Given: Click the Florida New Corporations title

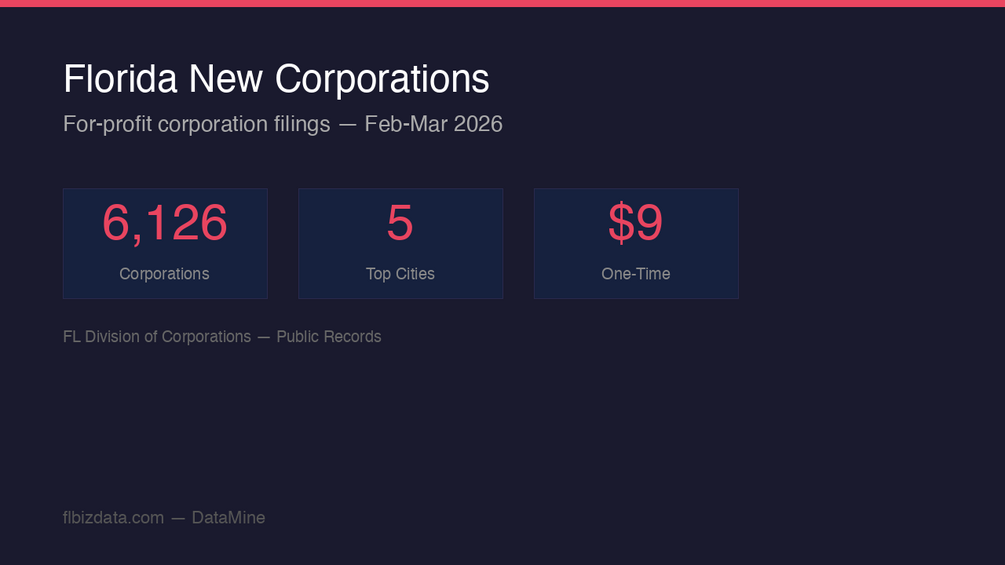Looking at the screenshot, I should click(276, 79).
